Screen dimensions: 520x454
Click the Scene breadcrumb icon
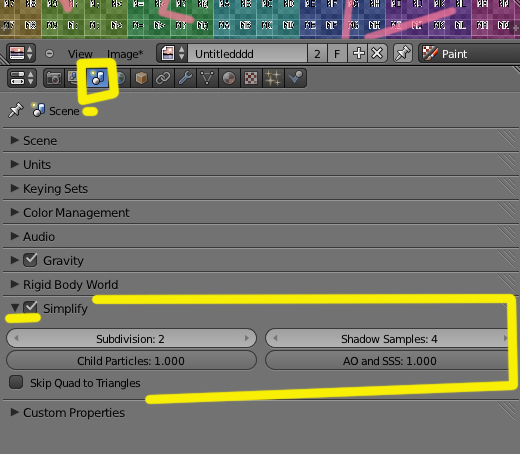click(38, 110)
